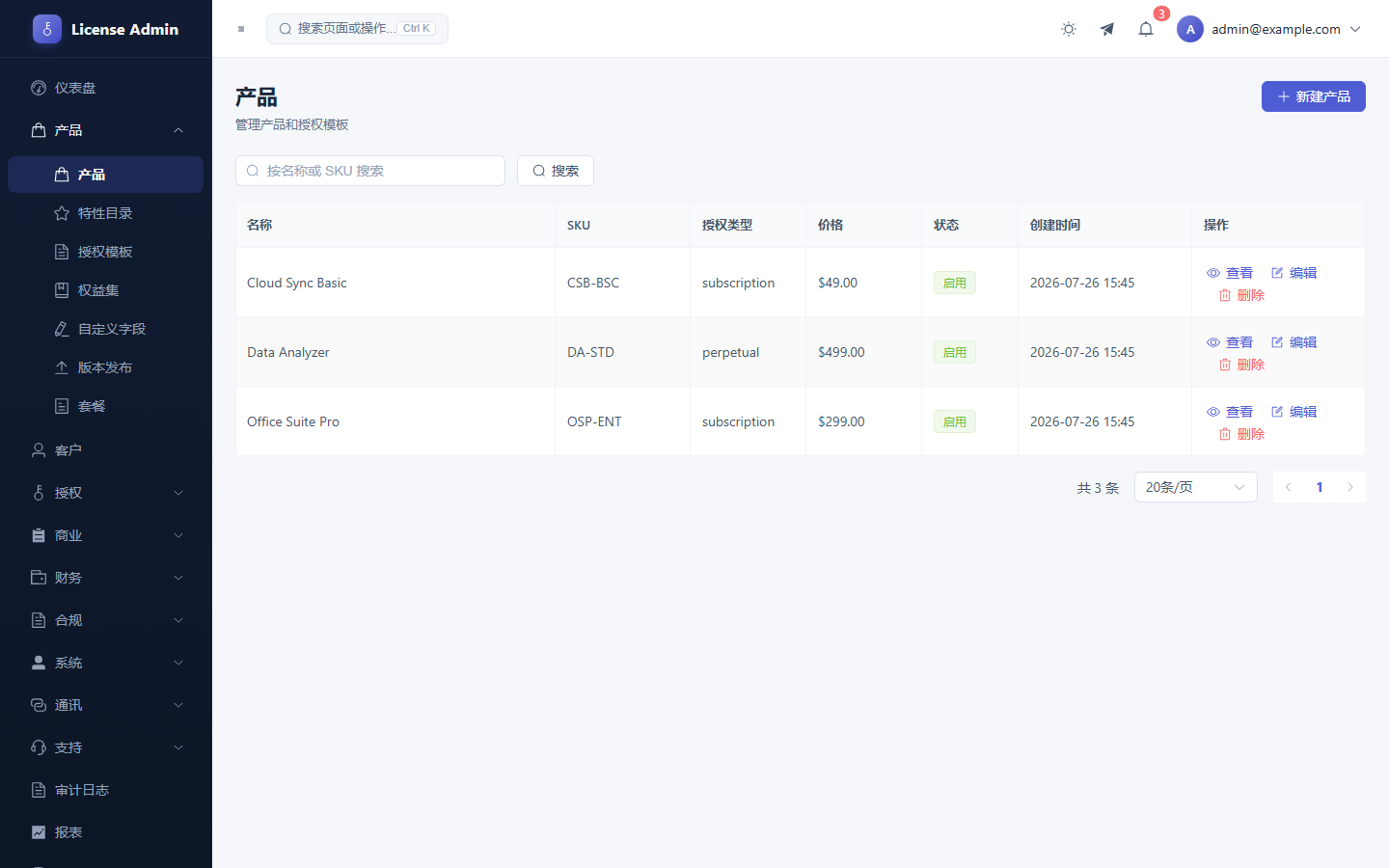Click the License Admin logo icon

pos(46,29)
